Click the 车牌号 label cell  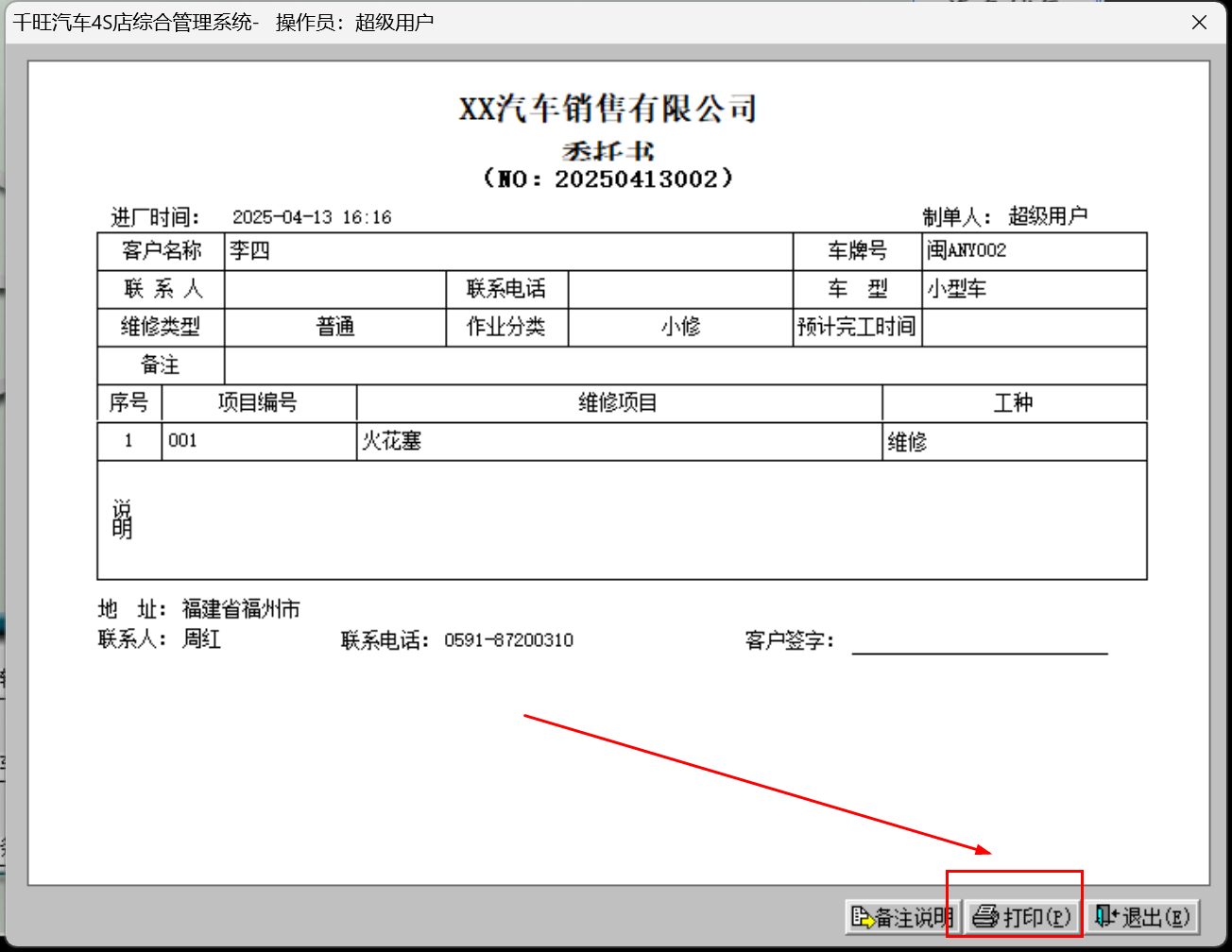857,250
